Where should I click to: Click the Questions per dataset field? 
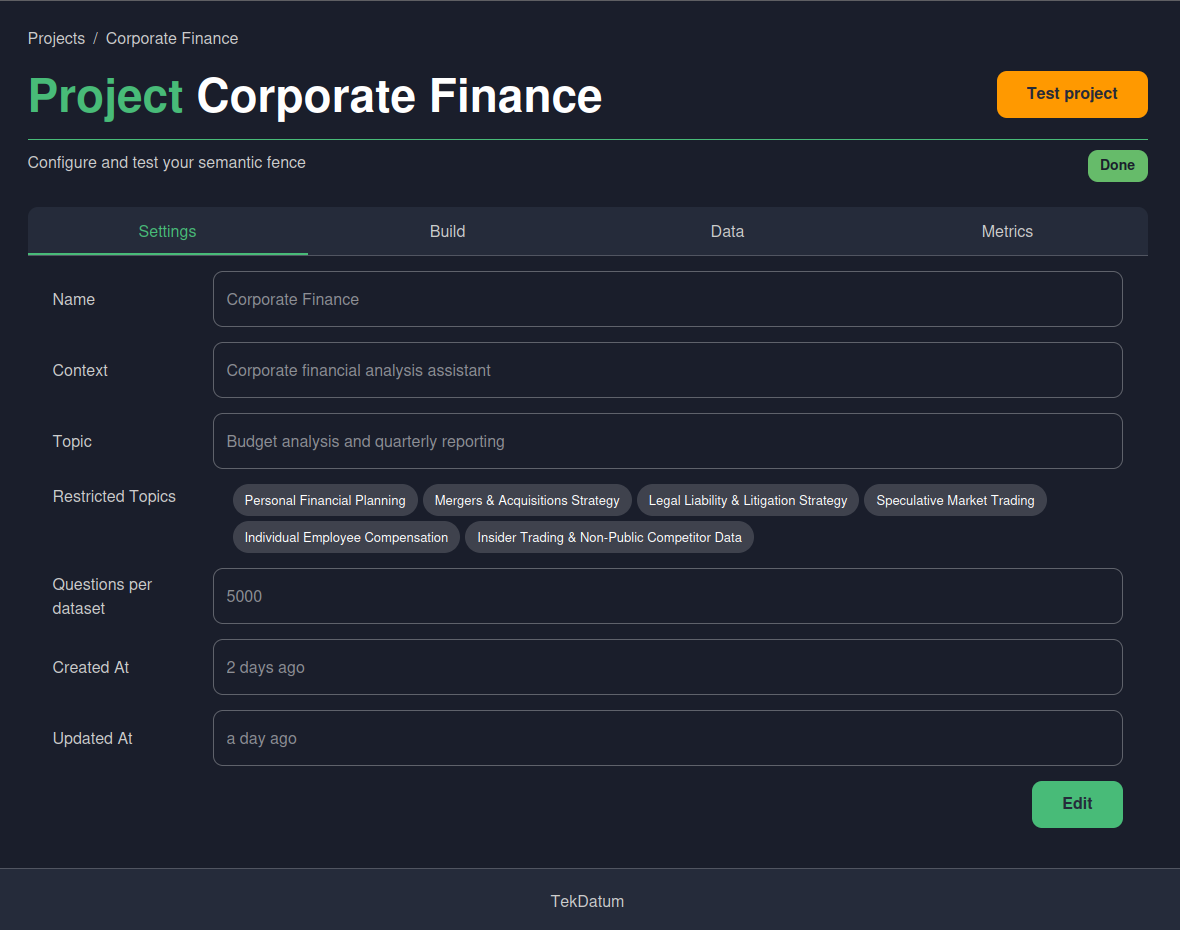pos(667,595)
